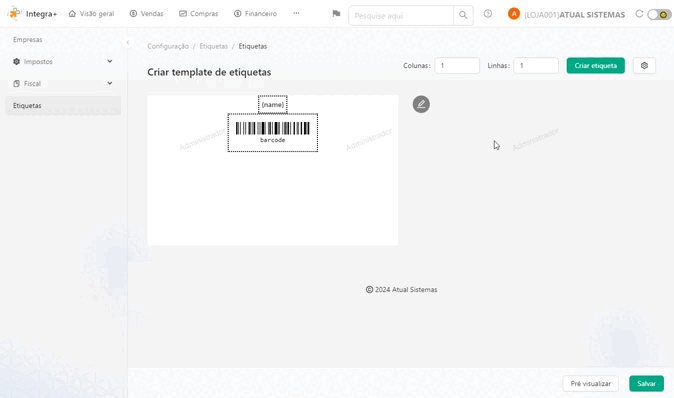Click the refresh icon in top bar
Image resolution: width=674 pixels, height=398 pixels.
tap(639, 14)
